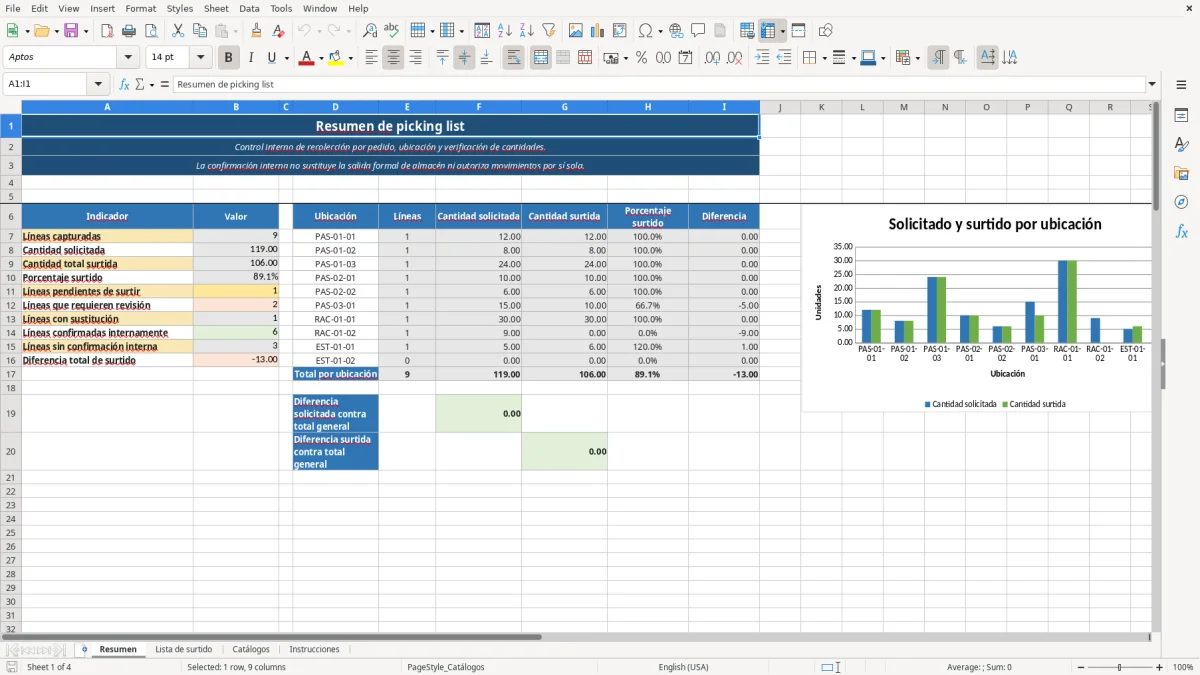Expand Font Color dropdown arrow
Screen dimensions: 1200x675
(x=320, y=58)
